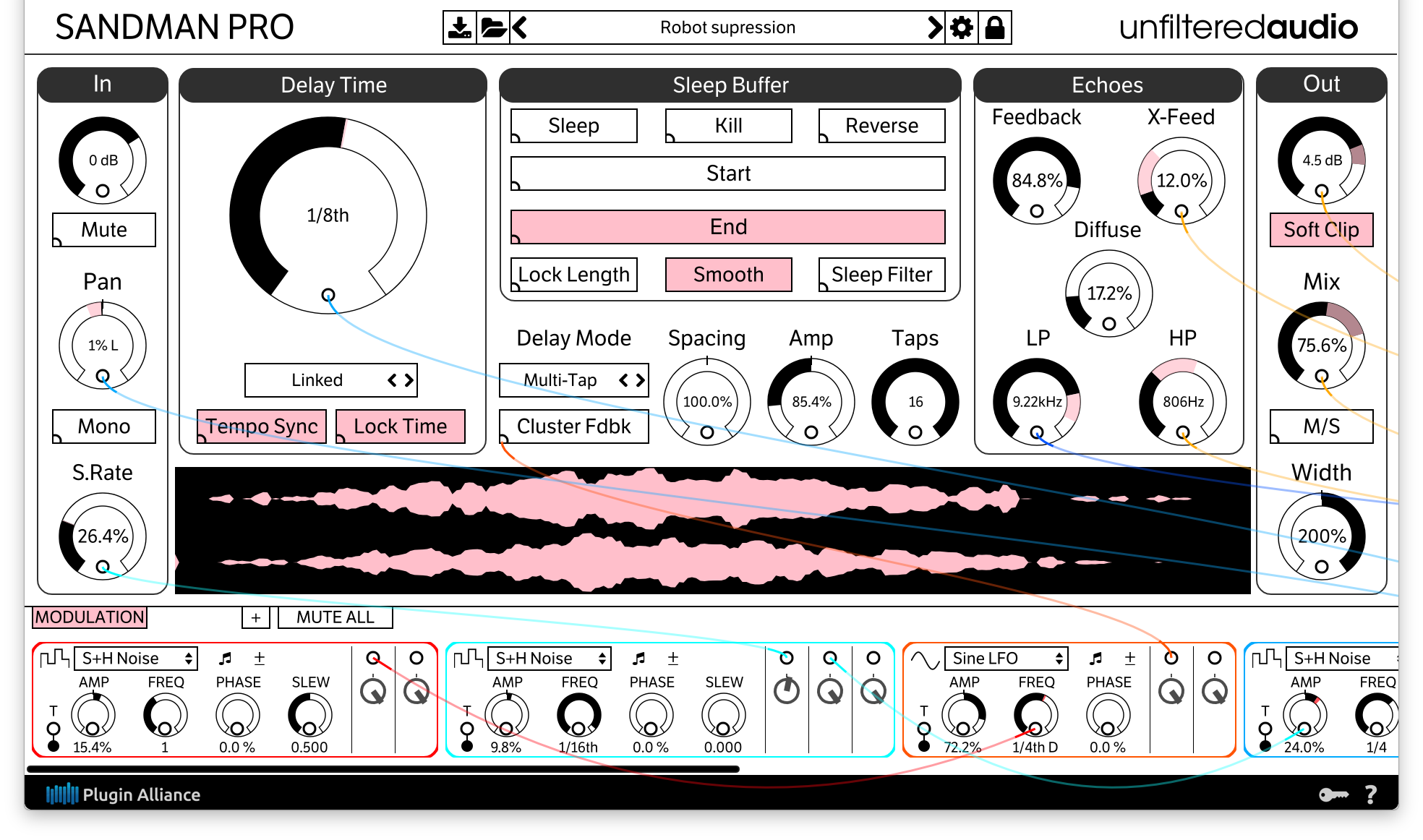Click the pink waveform buffer display
The height and width of the screenshot is (840, 1423).
click(713, 531)
